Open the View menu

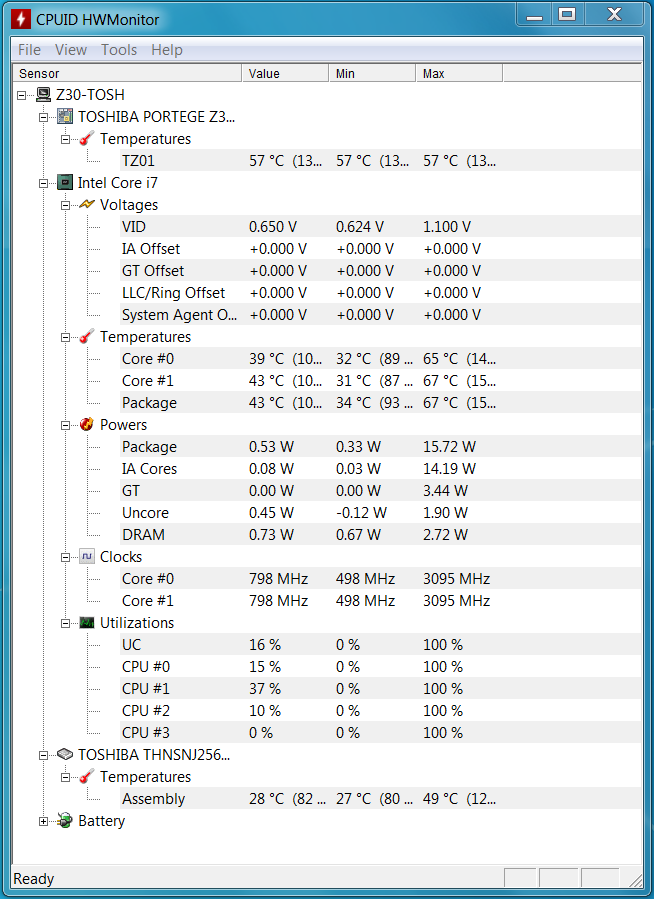[71, 50]
